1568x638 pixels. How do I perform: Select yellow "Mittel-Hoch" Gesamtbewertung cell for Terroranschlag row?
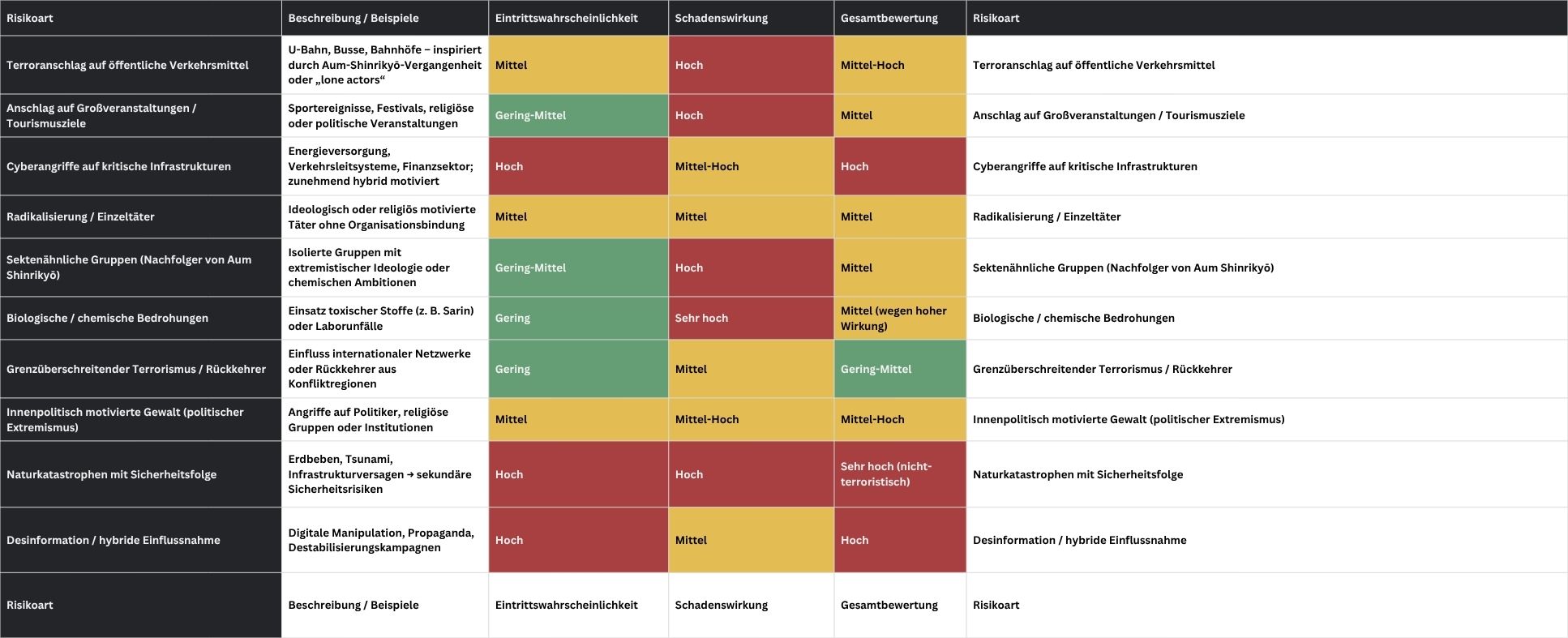point(899,65)
